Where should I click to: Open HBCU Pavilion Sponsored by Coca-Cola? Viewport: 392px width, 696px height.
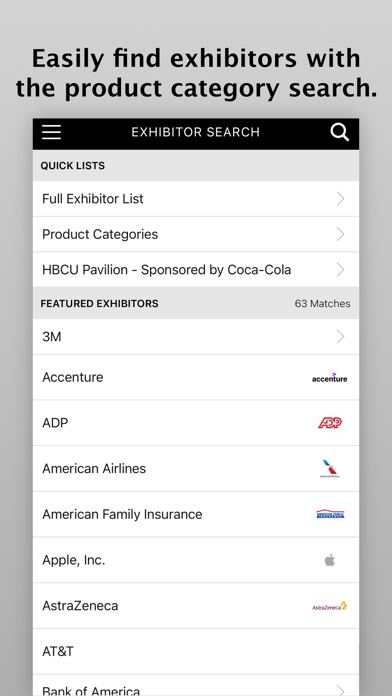pos(196,269)
